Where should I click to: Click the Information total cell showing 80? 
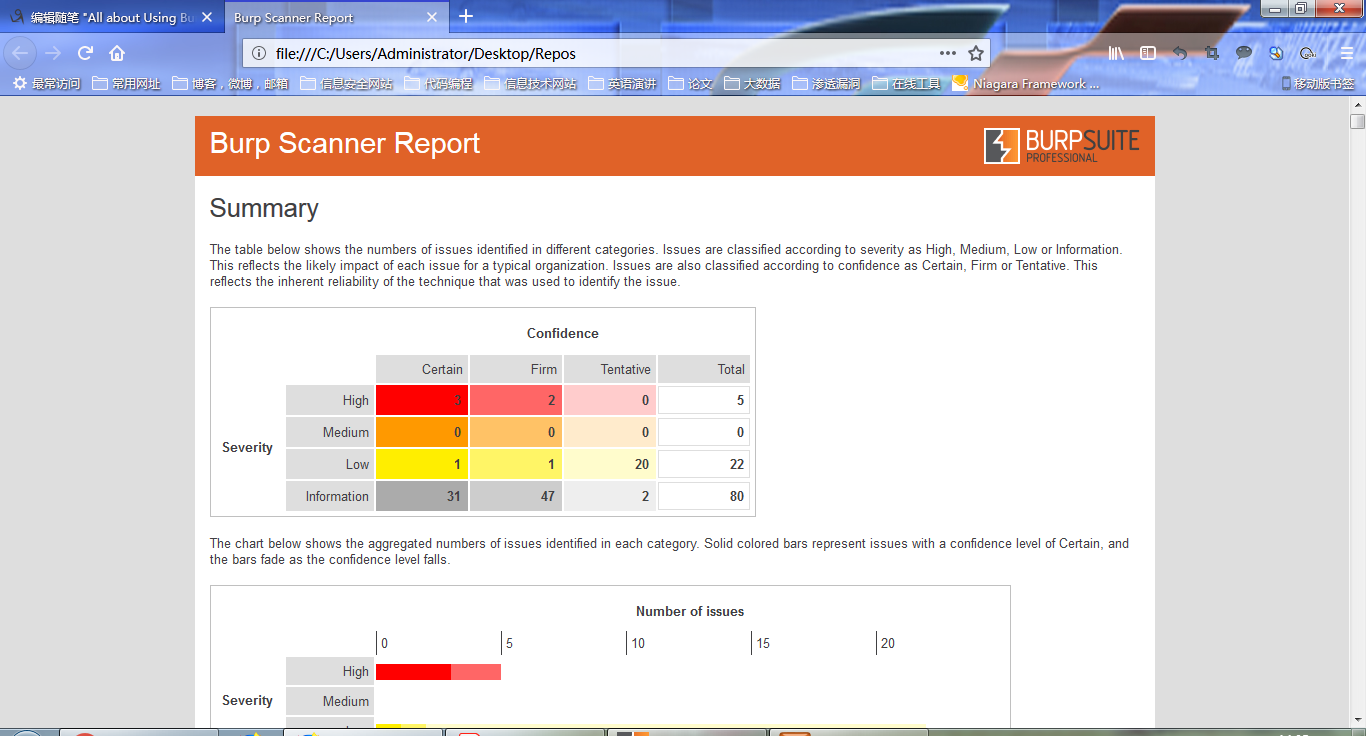704,496
